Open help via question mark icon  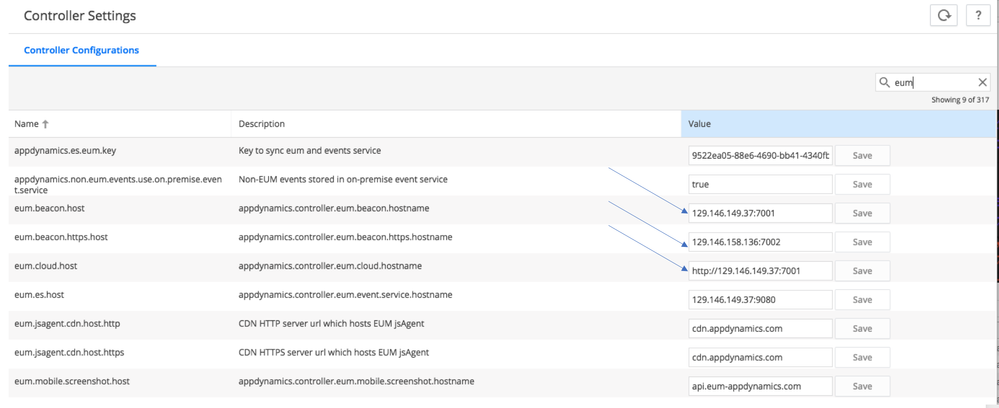(x=977, y=15)
